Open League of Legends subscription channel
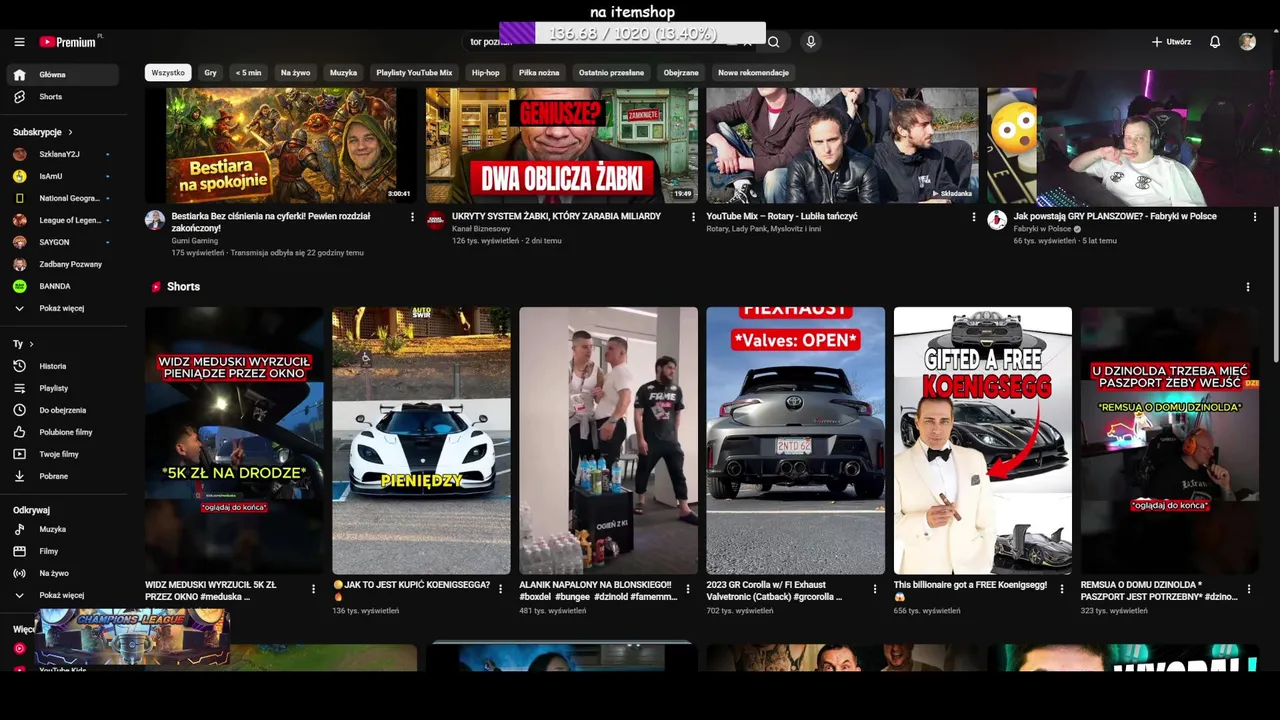The image size is (1280, 720). click(62, 220)
